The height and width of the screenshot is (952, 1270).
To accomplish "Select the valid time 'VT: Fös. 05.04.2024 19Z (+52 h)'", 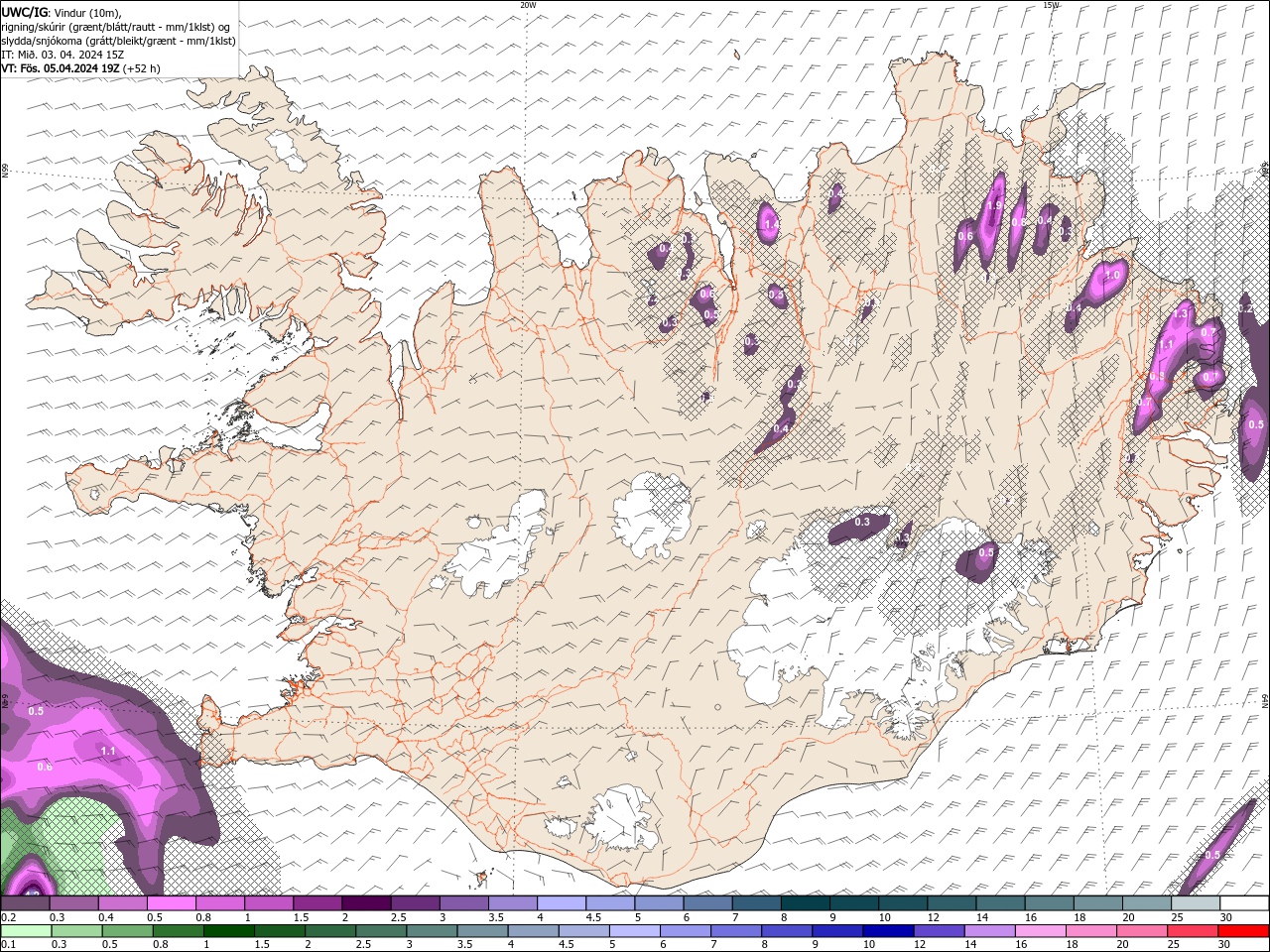I will (81, 68).
